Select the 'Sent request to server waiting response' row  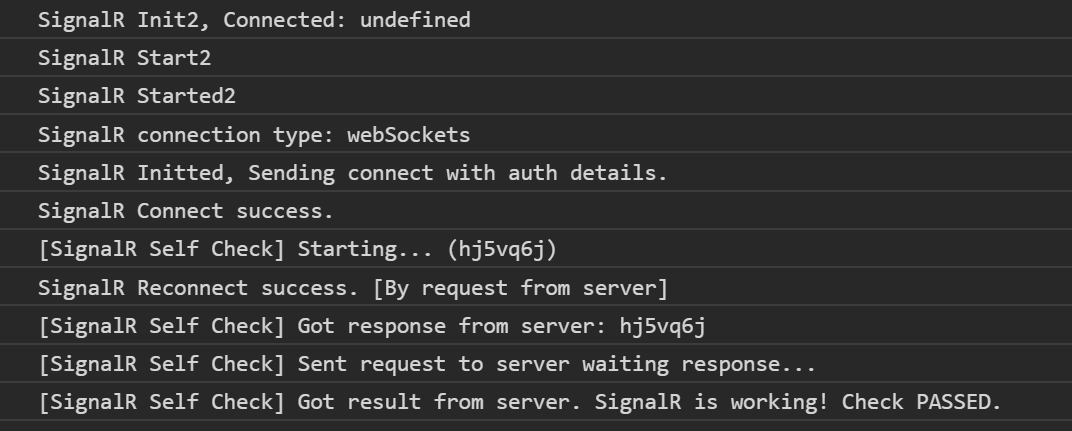pos(427,365)
